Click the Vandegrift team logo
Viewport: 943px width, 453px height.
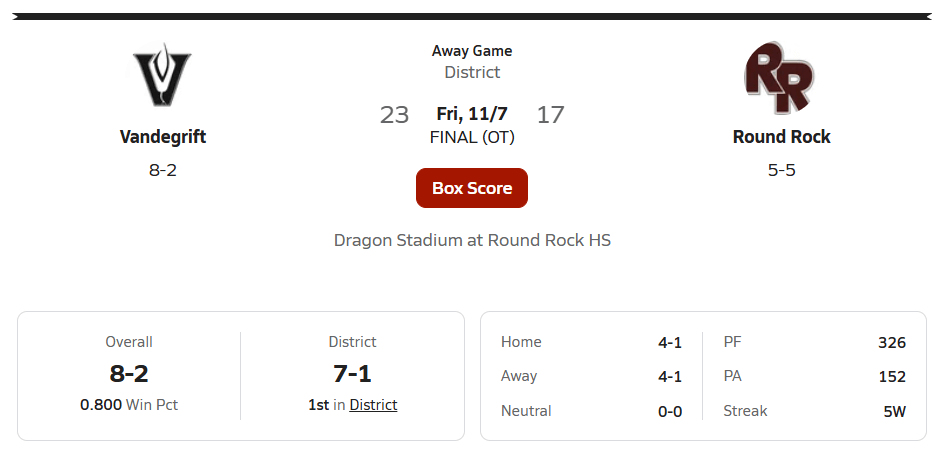tap(162, 75)
